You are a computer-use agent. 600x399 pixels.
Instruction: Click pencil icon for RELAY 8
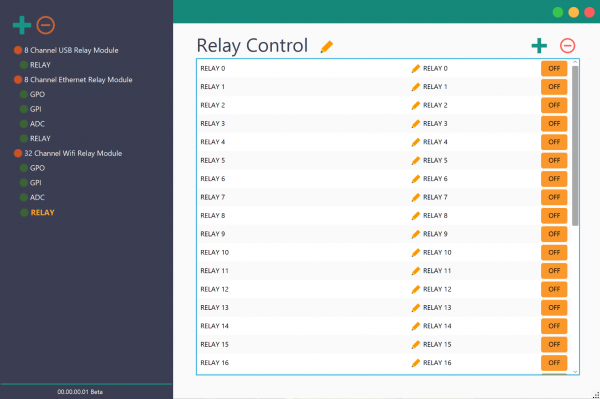[416, 216]
